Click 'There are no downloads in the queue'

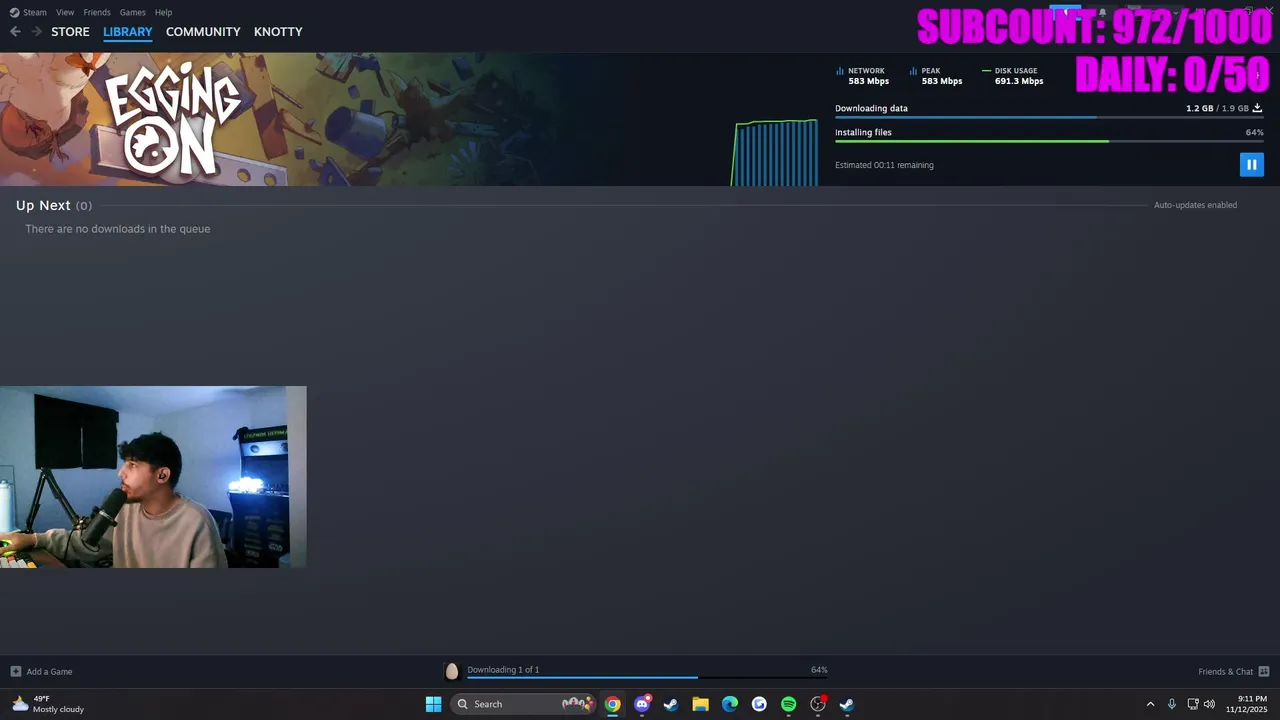coord(118,229)
